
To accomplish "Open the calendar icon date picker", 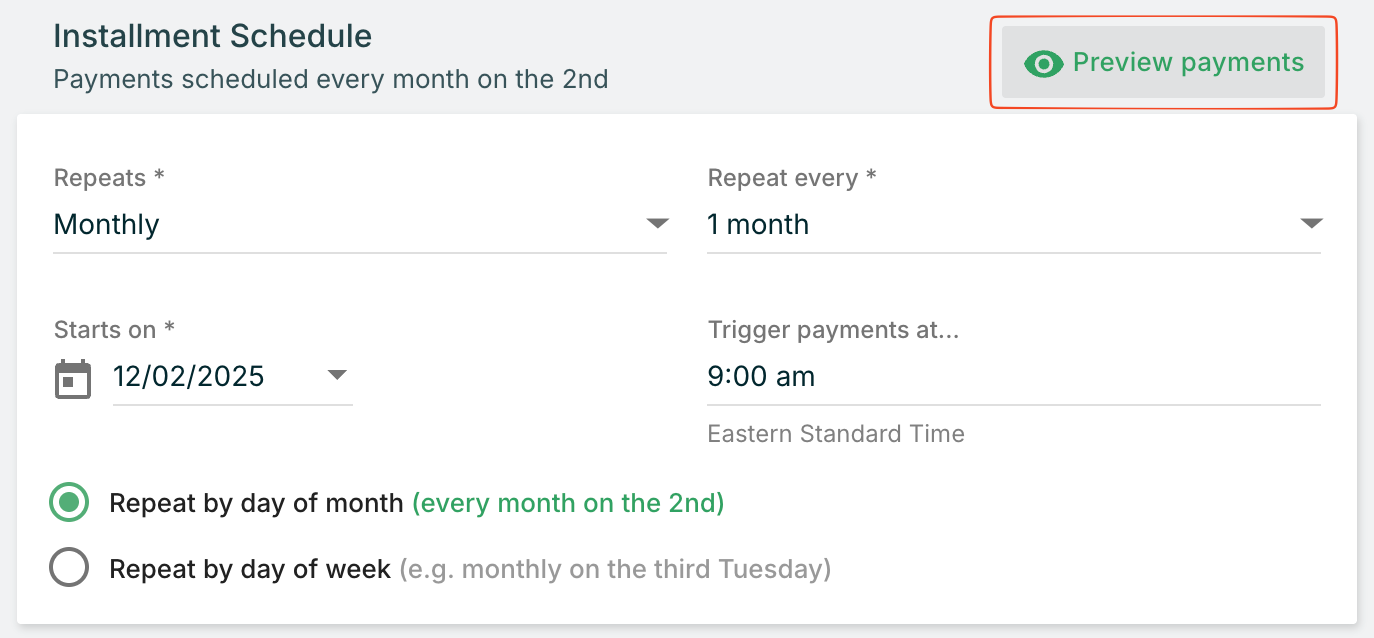I will coord(72,379).
